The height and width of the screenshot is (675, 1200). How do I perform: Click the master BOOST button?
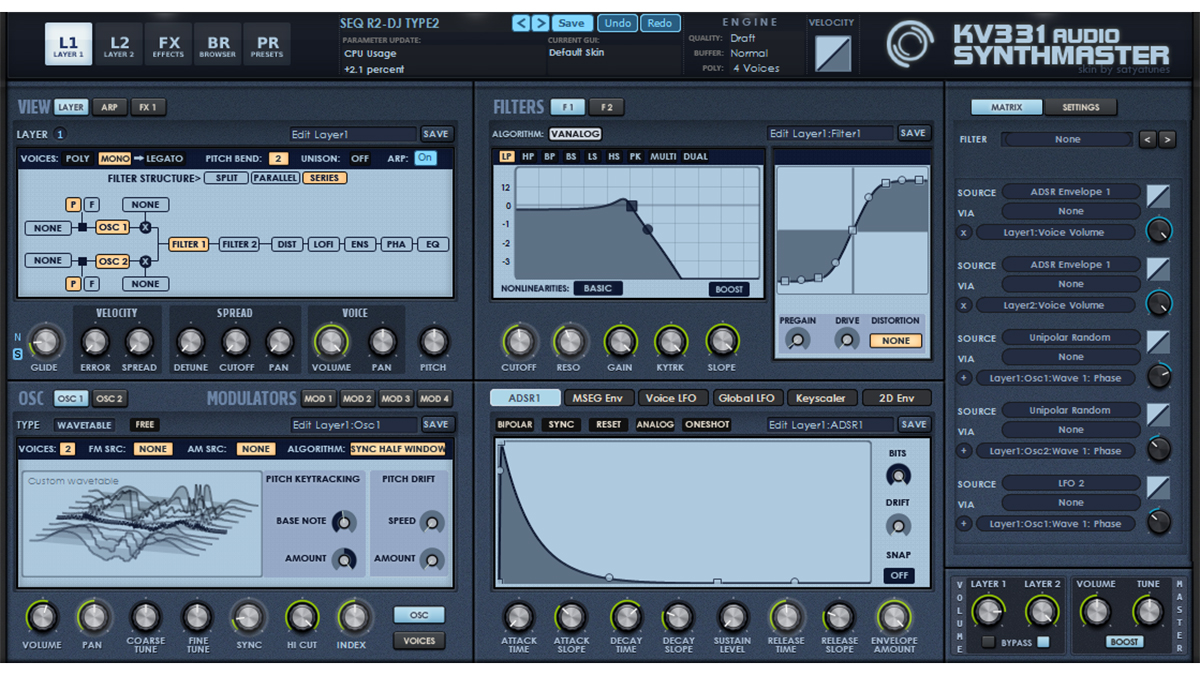[x=1124, y=642]
